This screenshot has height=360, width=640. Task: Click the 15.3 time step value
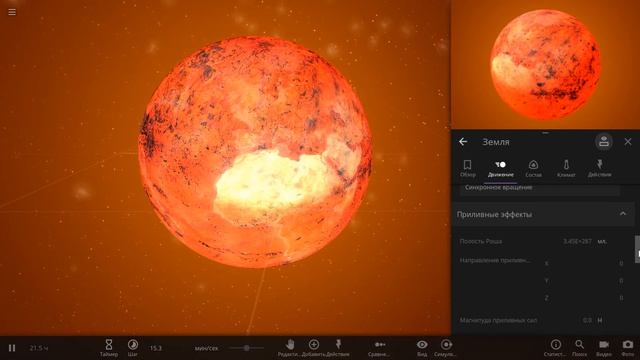(x=156, y=348)
